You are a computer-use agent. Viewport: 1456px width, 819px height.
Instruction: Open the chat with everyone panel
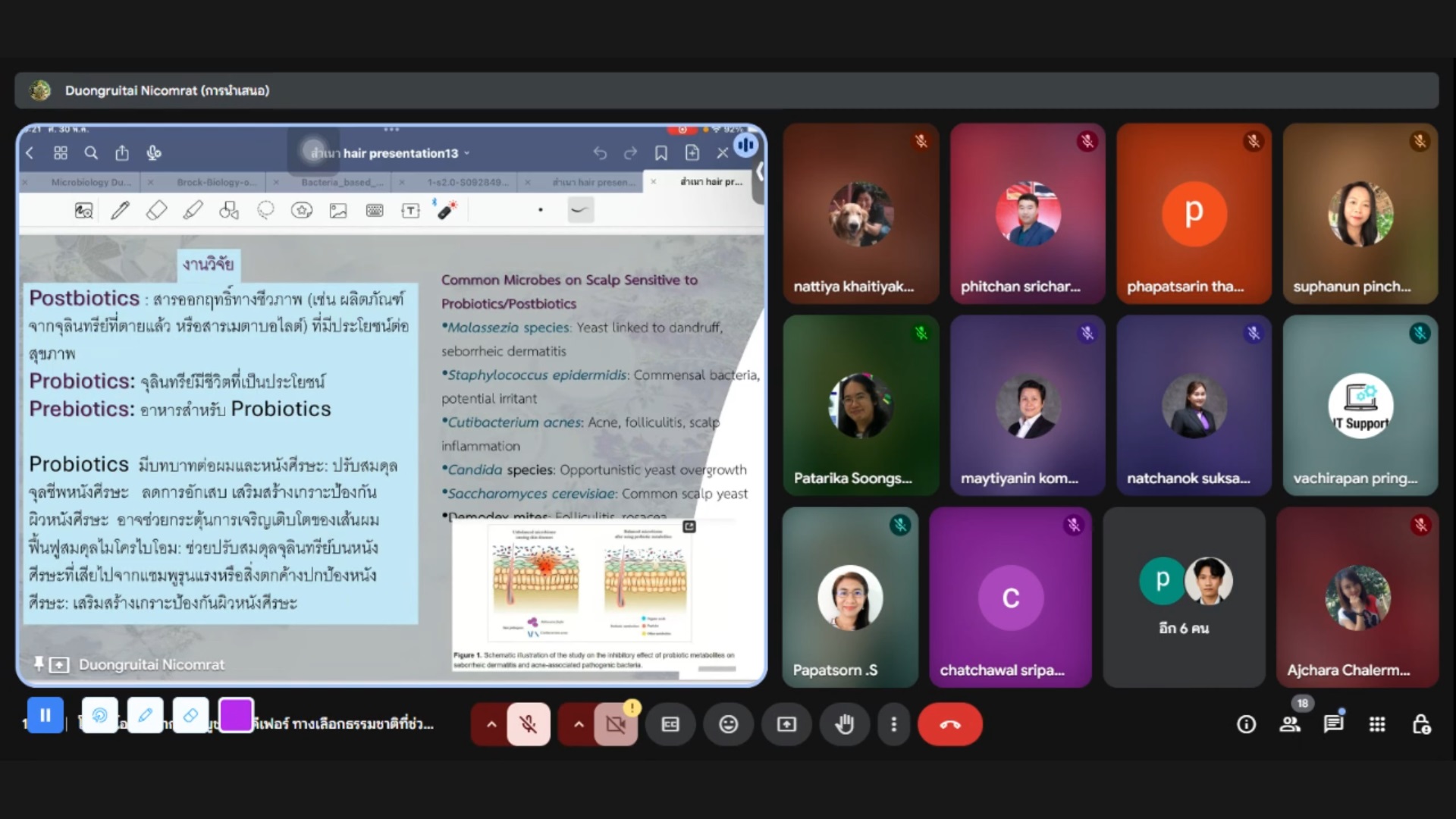tap(1334, 724)
